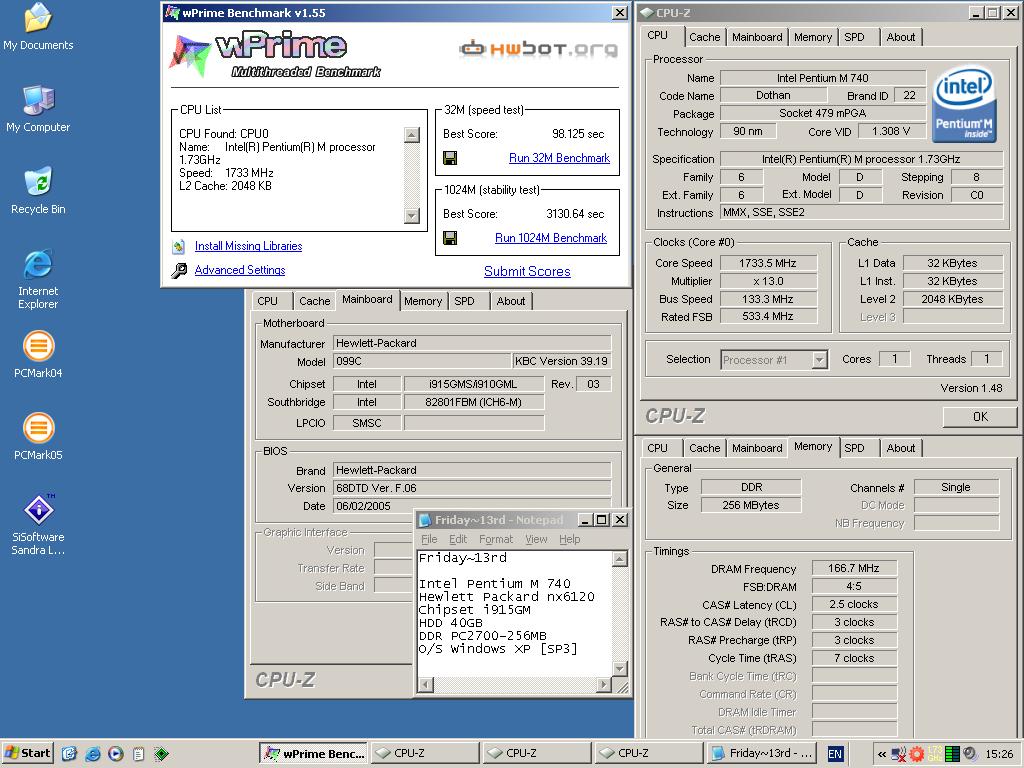Click Notepad horizontal scroll left arrow
Image resolution: width=1024 pixels, height=768 pixels.
[x=425, y=684]
